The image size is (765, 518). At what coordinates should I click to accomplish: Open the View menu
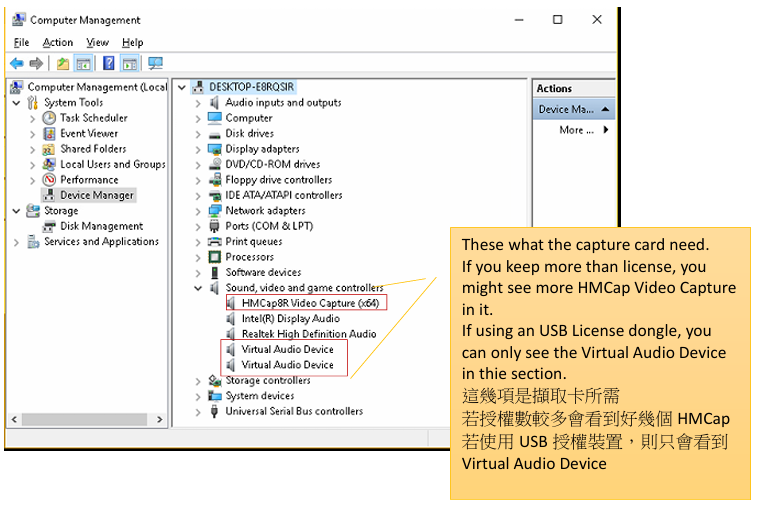[97, 42]
